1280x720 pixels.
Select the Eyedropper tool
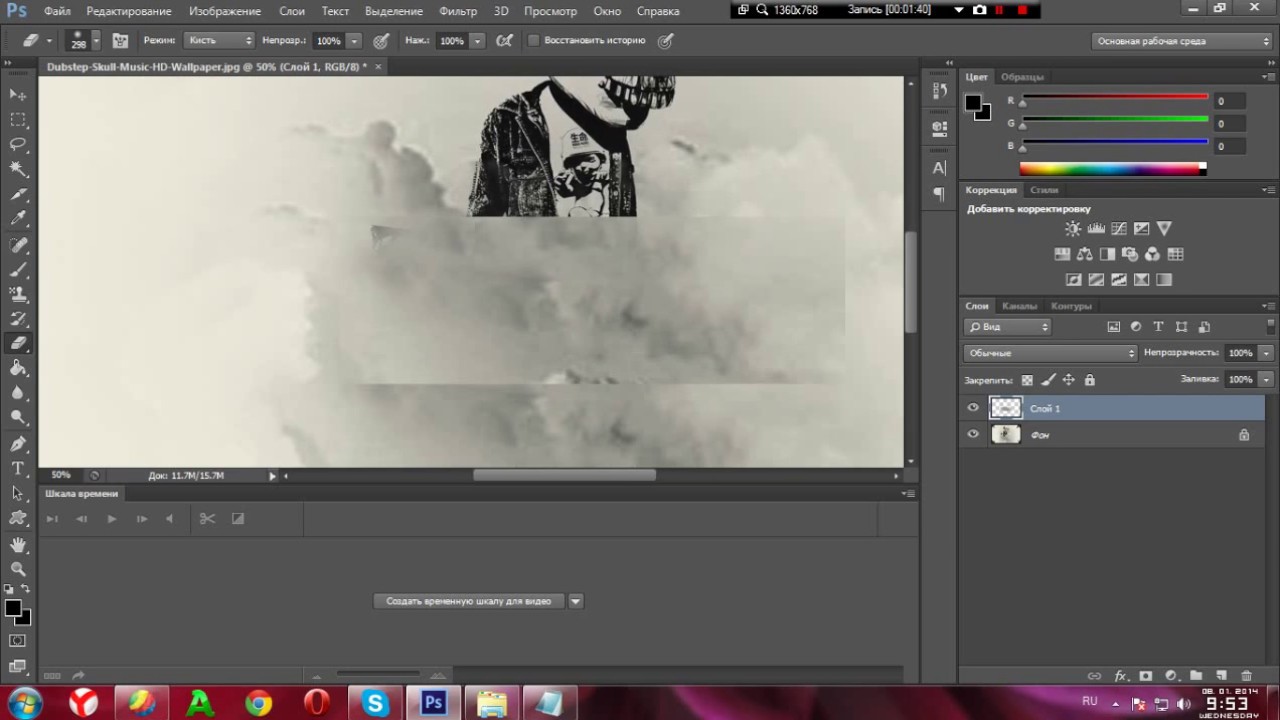tap(18, 219)
